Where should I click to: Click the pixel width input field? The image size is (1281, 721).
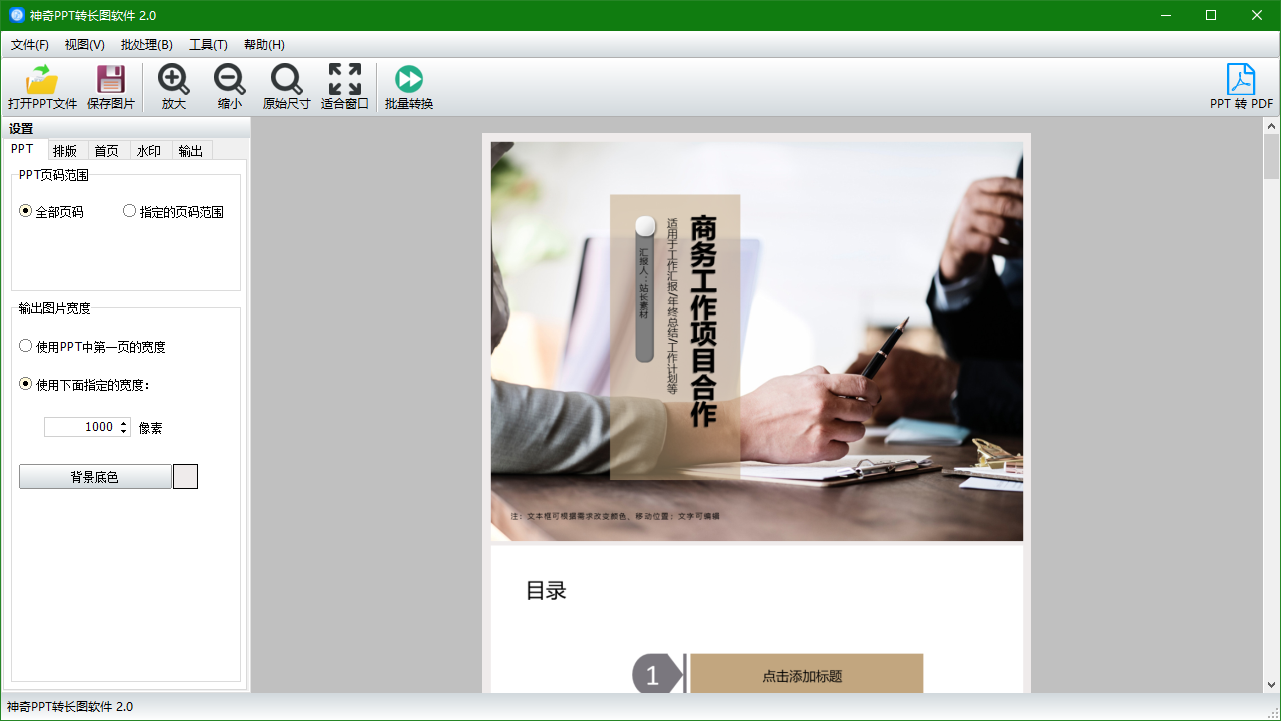80,427
